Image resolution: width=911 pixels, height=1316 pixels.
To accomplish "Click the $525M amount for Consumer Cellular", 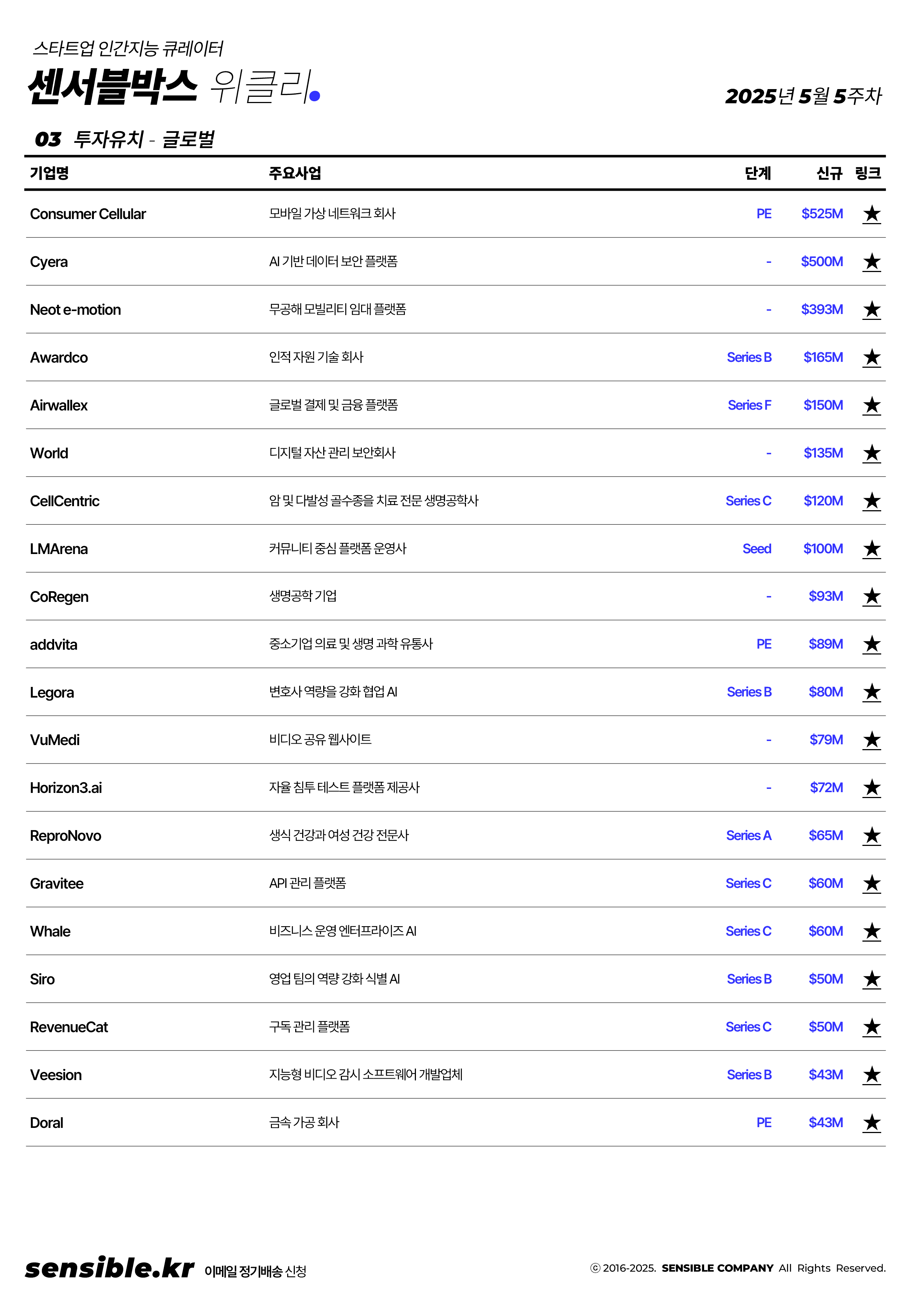I will click(x=822, y=214).
